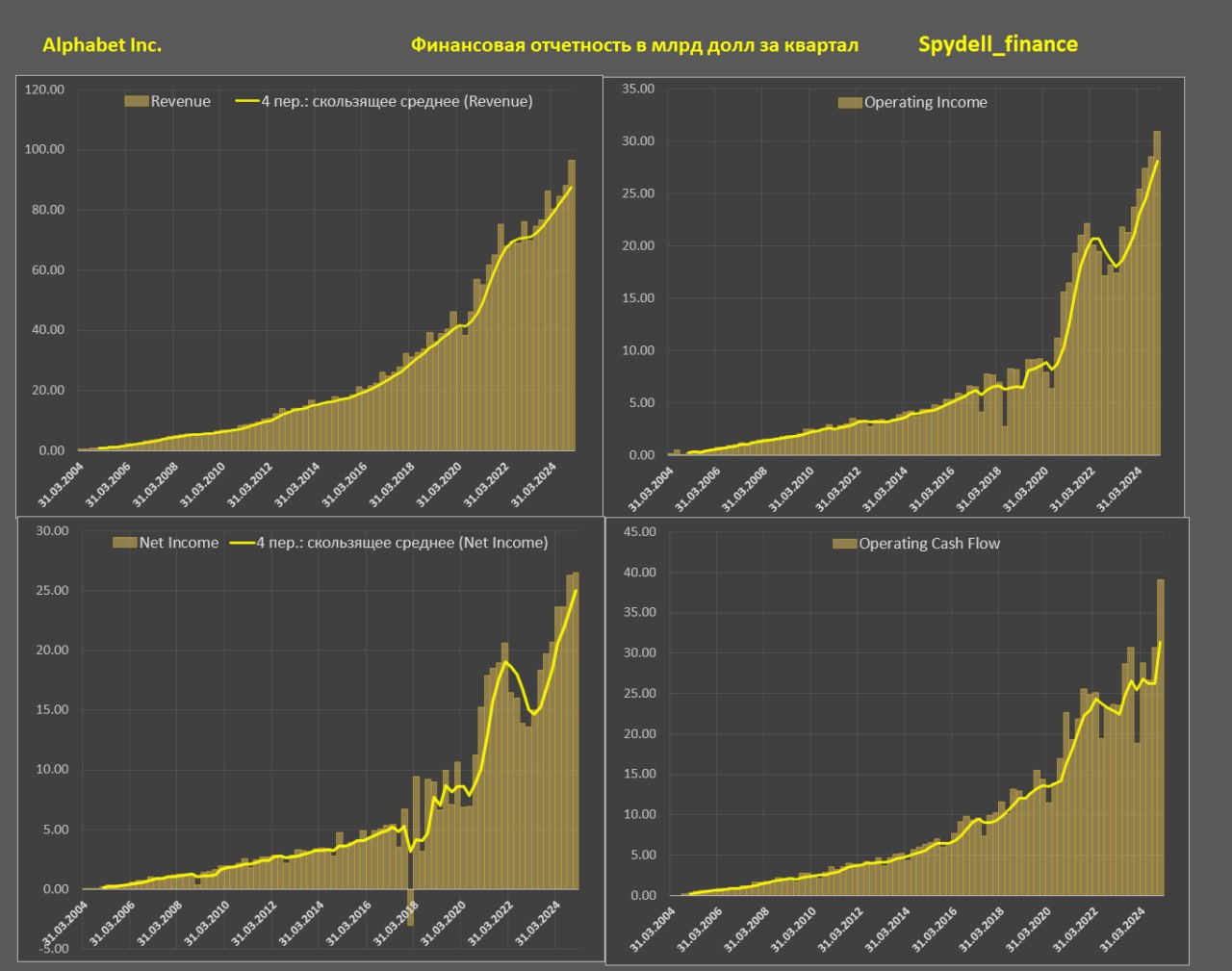Click the Operating Income legend text label
Image resolution: width=1232 pixels, height=971 pixels.
(925, 103)
